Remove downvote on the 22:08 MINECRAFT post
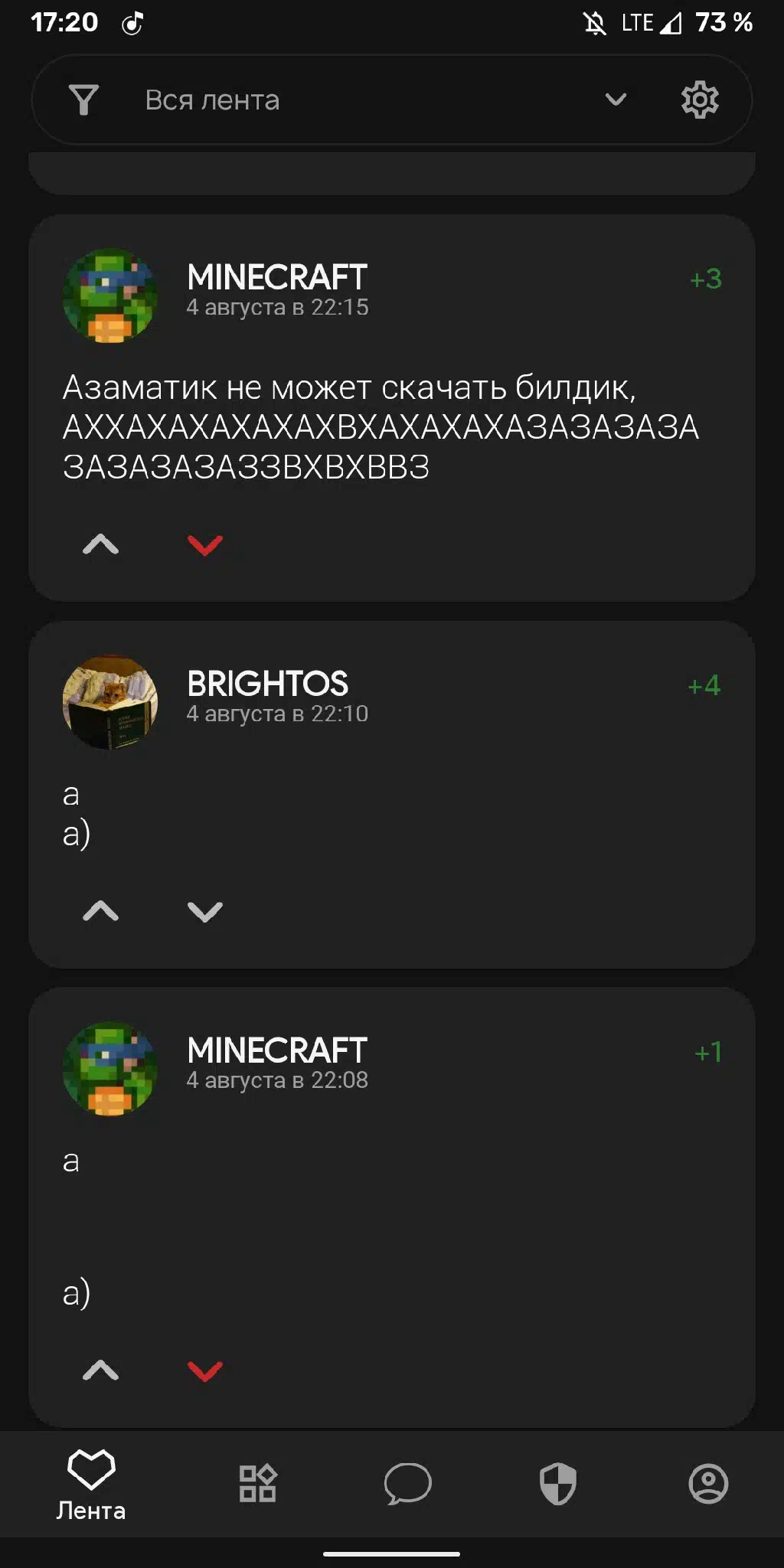 pos(205,1370)
